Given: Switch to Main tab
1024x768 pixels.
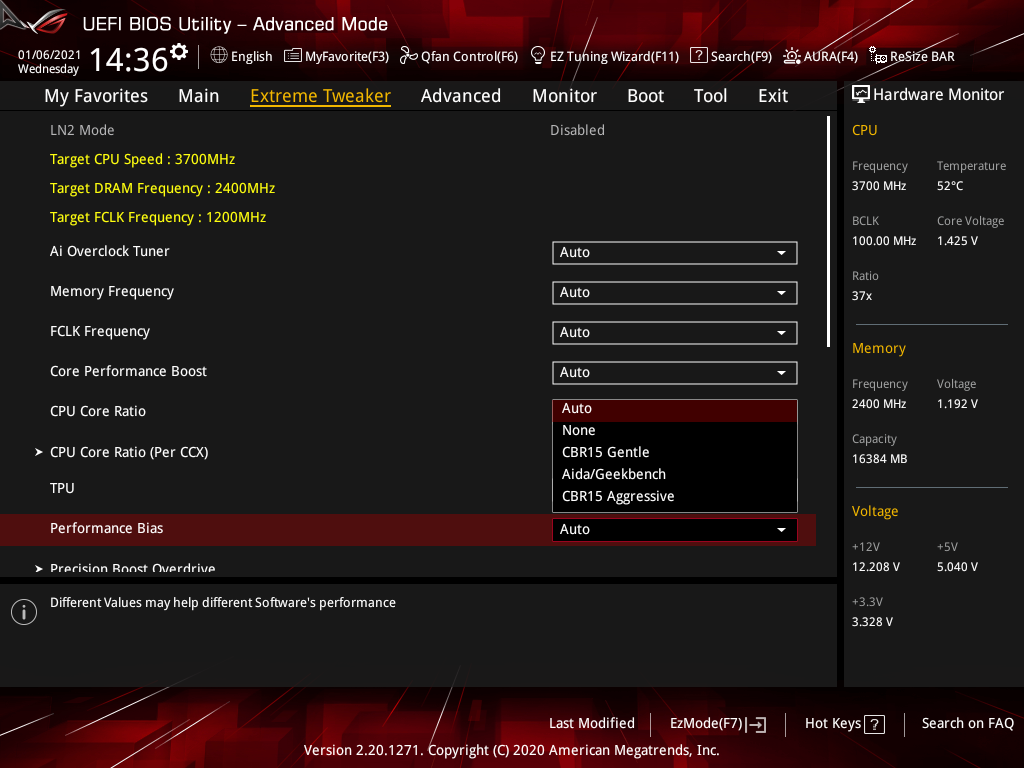Looking at the screenshot, I should coord(199,96).
